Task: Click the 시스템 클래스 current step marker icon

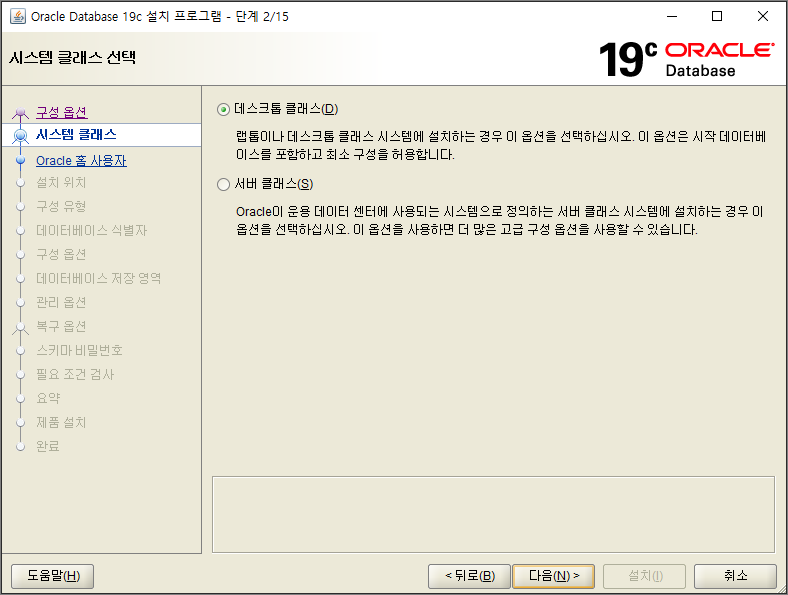Action: [x=20, y=135]
